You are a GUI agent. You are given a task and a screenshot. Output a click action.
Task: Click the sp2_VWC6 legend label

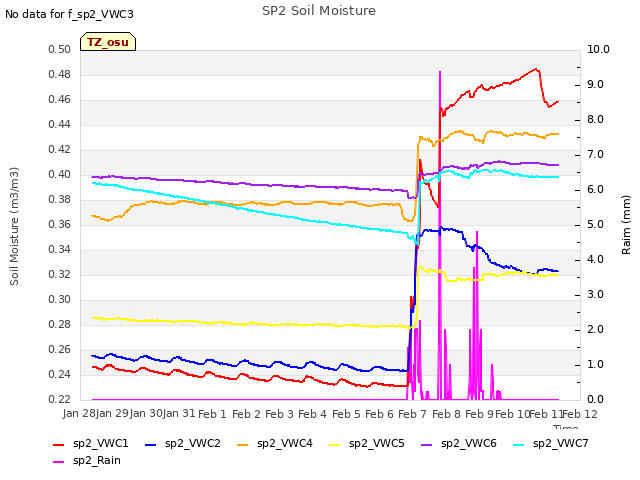(469, 443)
